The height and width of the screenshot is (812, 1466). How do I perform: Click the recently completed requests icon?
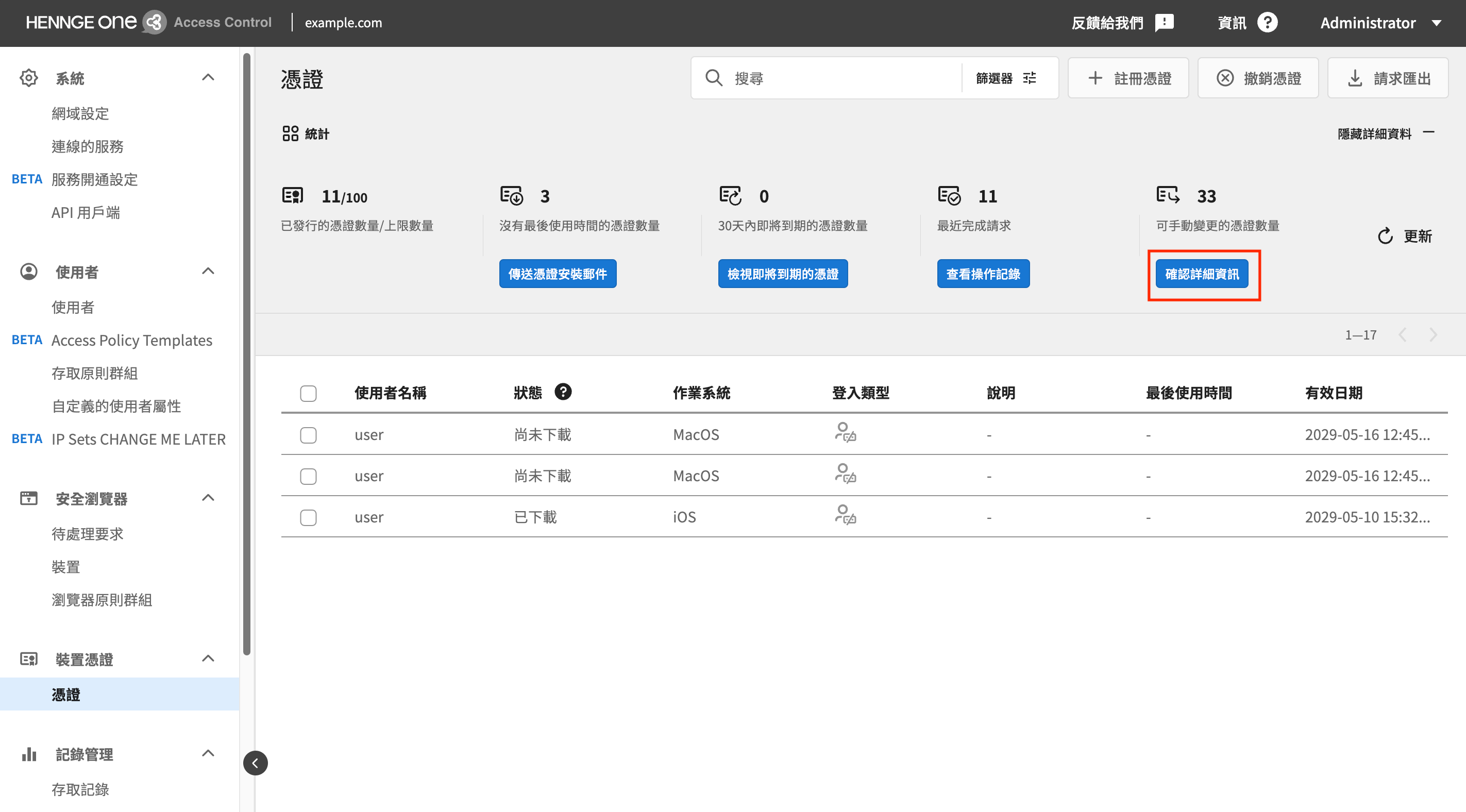(x=949, y=196)
